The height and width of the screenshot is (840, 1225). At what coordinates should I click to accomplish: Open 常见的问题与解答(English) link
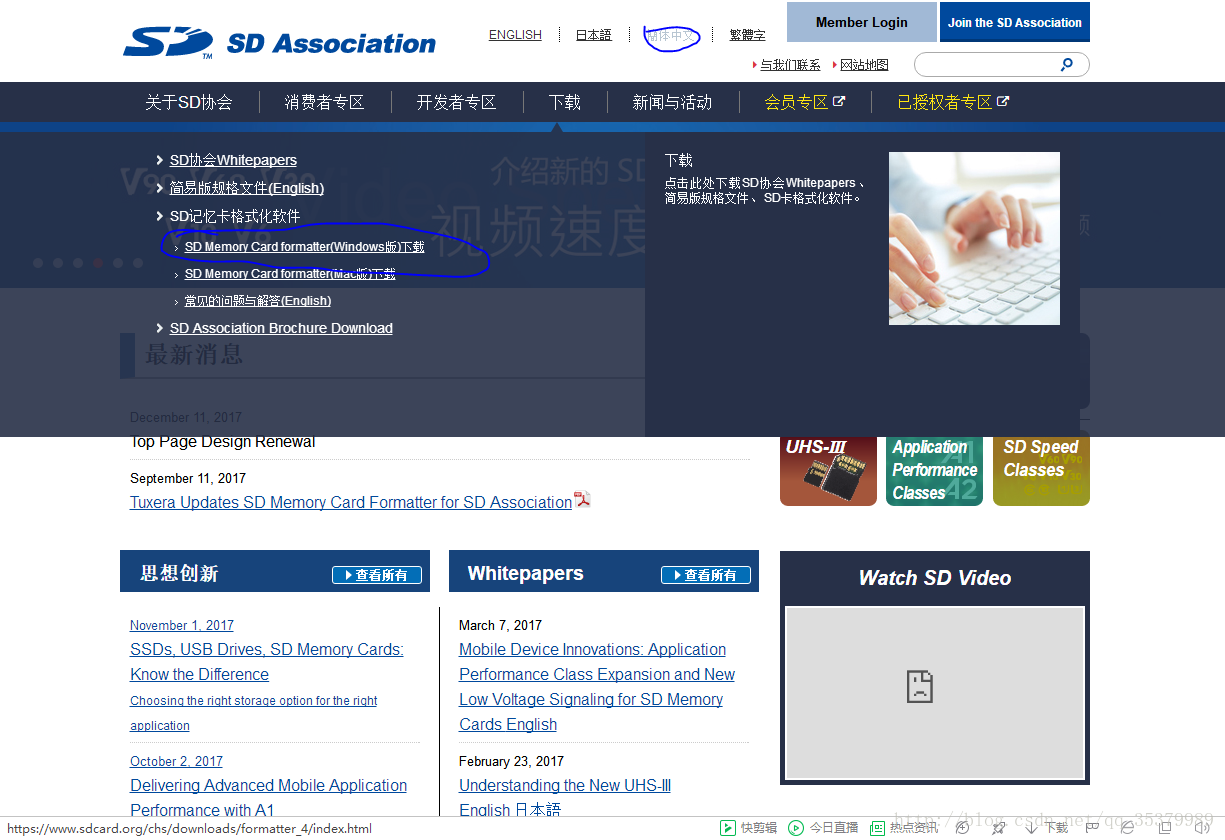pos(257,301)
